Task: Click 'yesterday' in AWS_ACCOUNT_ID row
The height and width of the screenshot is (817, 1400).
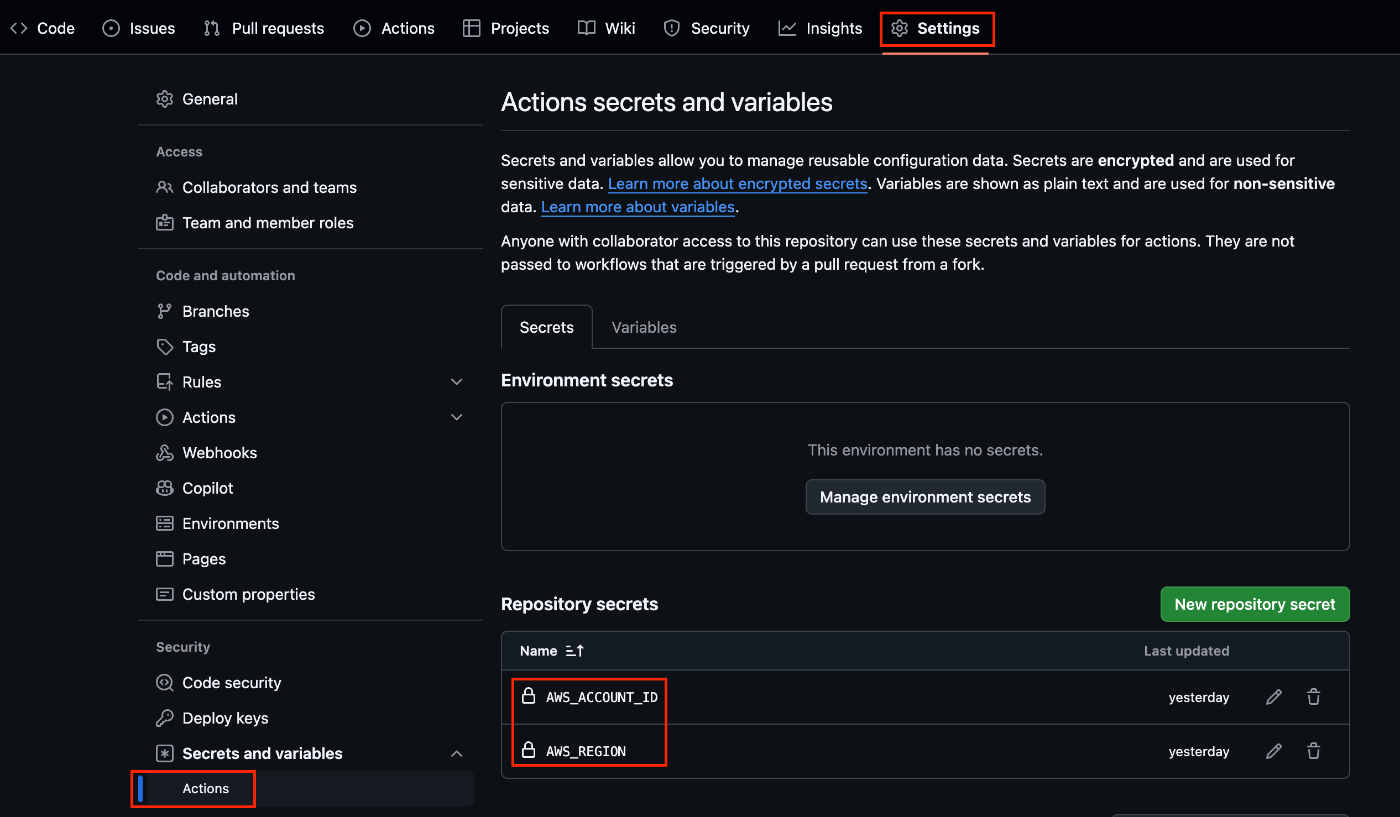Action: point(1199,697)
